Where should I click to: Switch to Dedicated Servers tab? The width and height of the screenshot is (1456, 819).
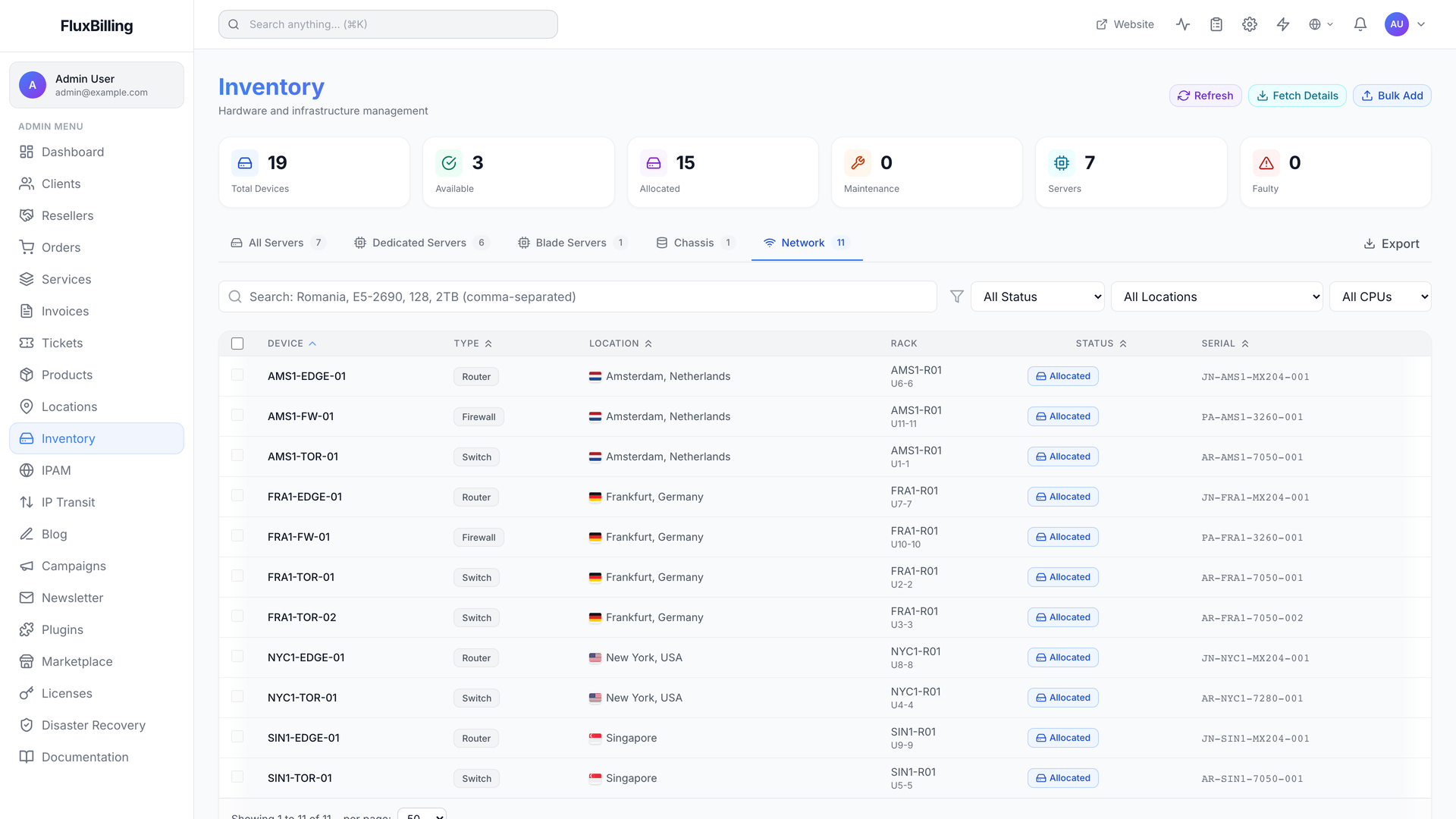pos(421,243)
